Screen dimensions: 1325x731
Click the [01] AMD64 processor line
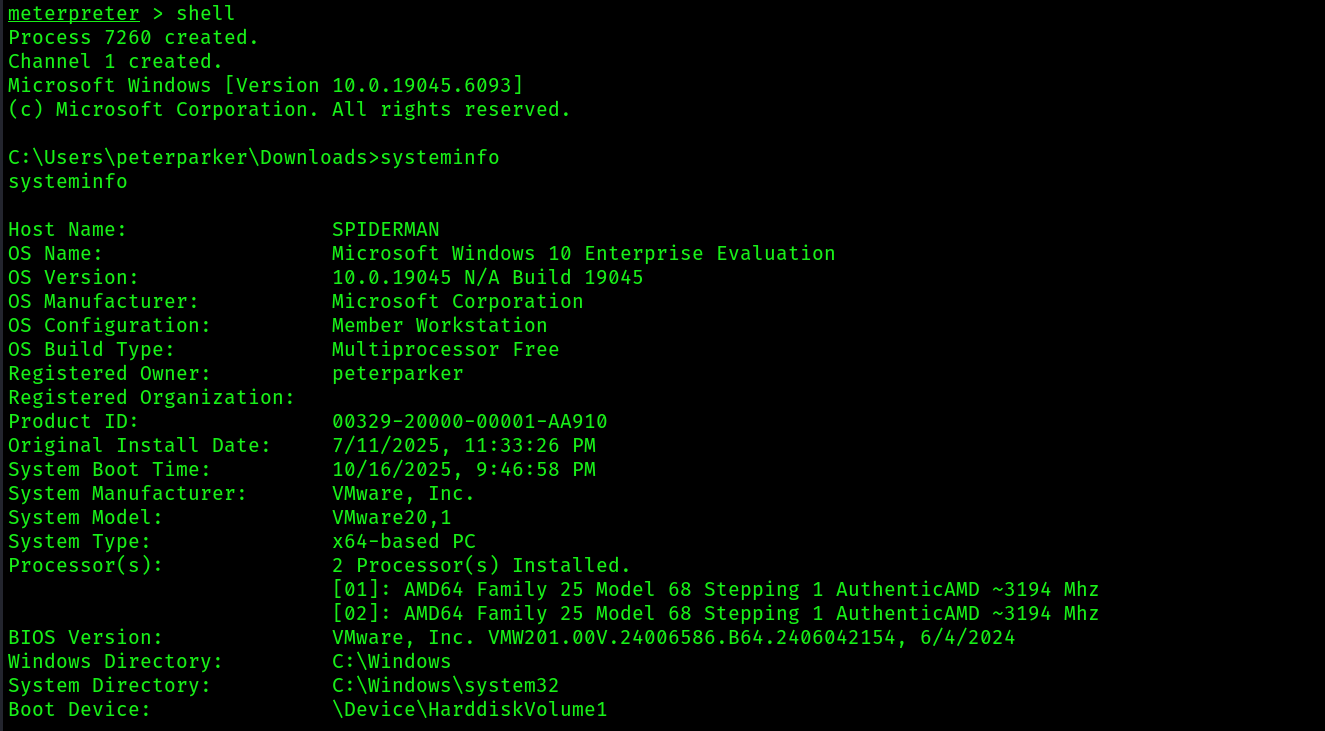tap(716, 590)
